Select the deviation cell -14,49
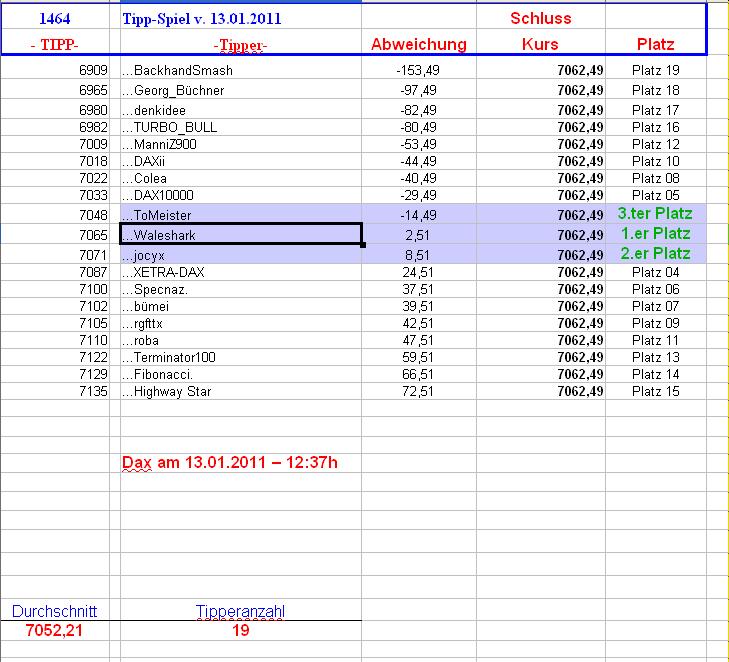The image size is (729, 662). (x=418, y=215)
